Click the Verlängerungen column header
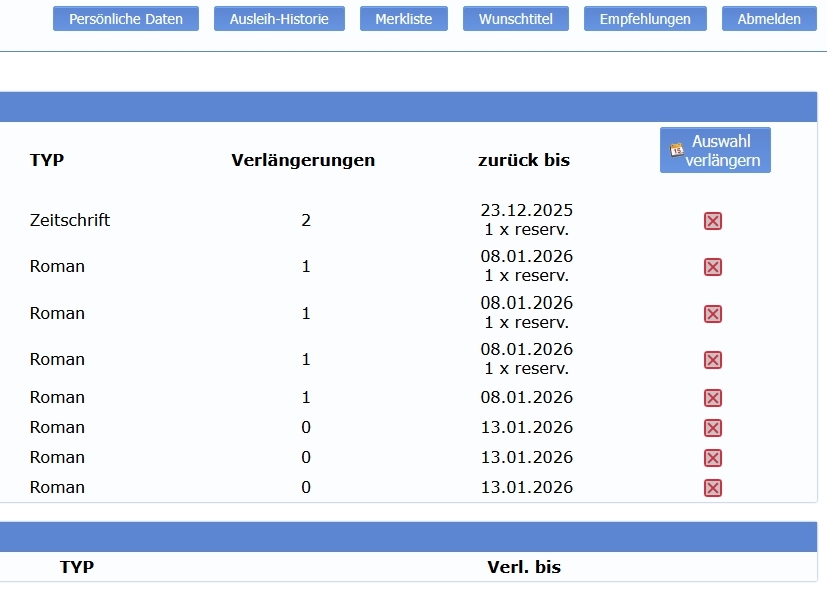 (303, 160)
